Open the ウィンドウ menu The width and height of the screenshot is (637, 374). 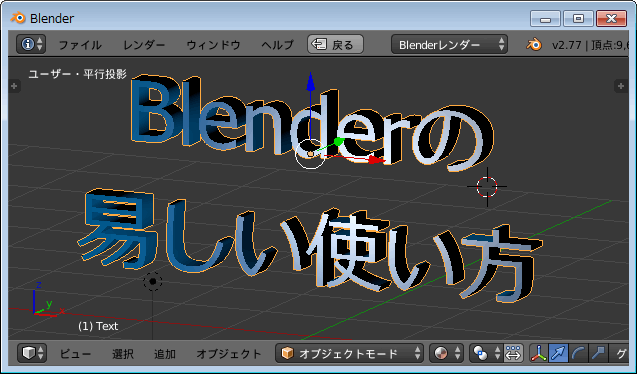tap(214, 45)
